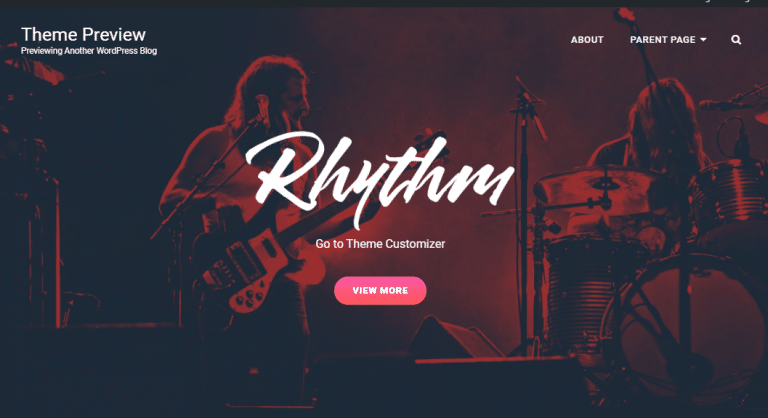Open the ABOUT menu item
This screenshot has width=768, height=418.
click(587, 40)
